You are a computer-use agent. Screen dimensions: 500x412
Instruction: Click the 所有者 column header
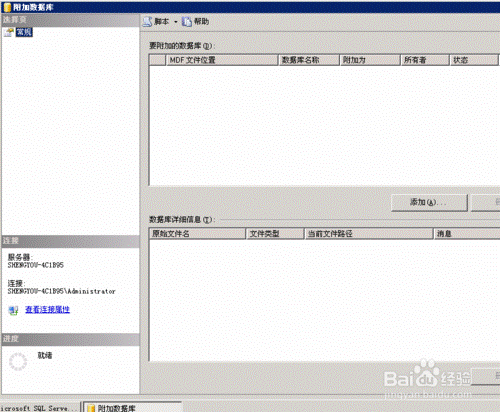[425, 60]
